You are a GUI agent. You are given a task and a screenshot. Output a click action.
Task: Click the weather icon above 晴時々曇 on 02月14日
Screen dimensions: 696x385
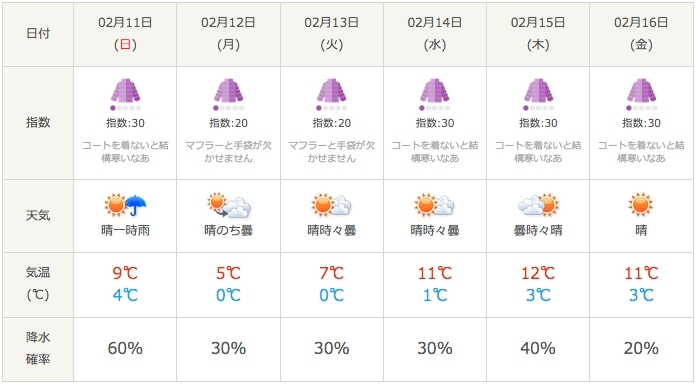tap(435, 205)
